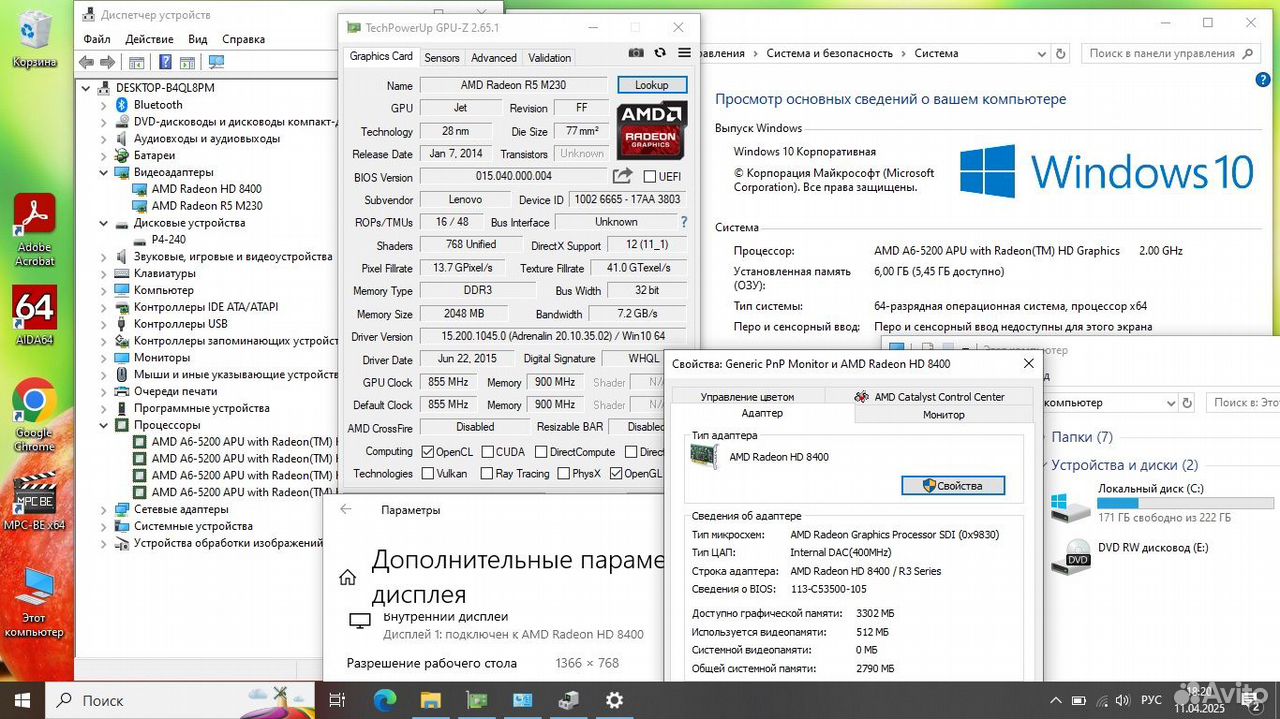This screenshot has height=719, width=1280.
Task: Click Свойства button in adapter properties
Action: [x=952, y=486]
